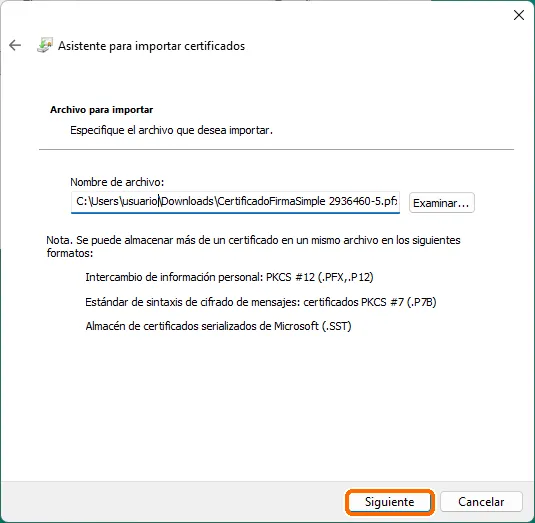Click the 'Archivo para importar' heading
This screenshot has width=535, height=523.
(x=101, y=110)
